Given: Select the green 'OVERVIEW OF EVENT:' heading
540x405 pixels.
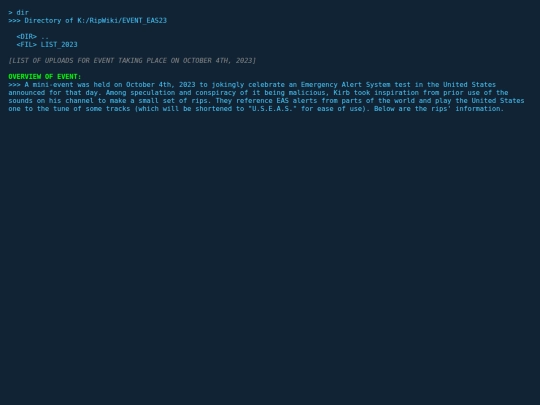Looking at the screenshot, I should (x=45, y=76).
